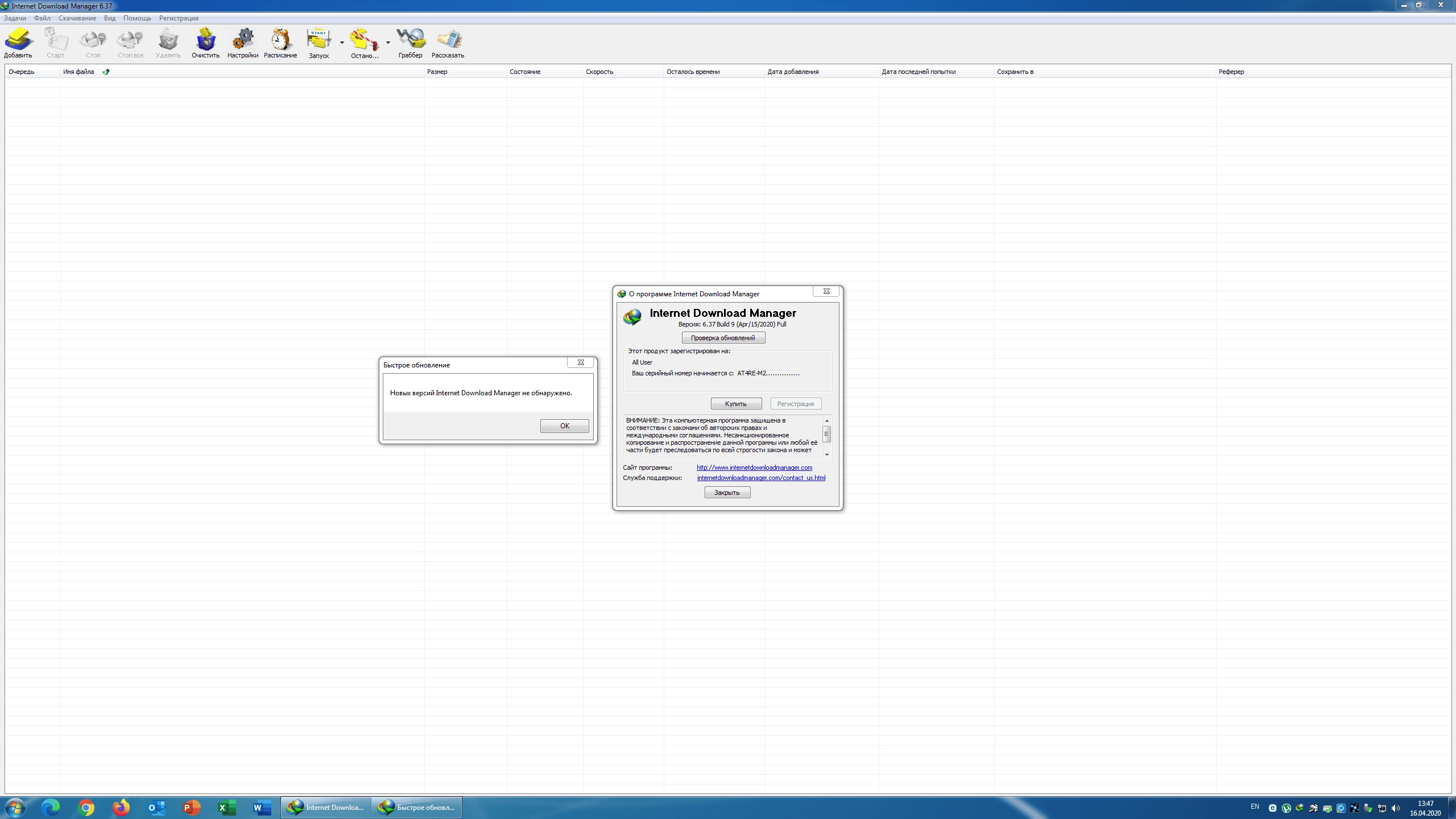Launch Firefox from taskbar
This screenshot has width=1456, height=819.
pos(121,808)
